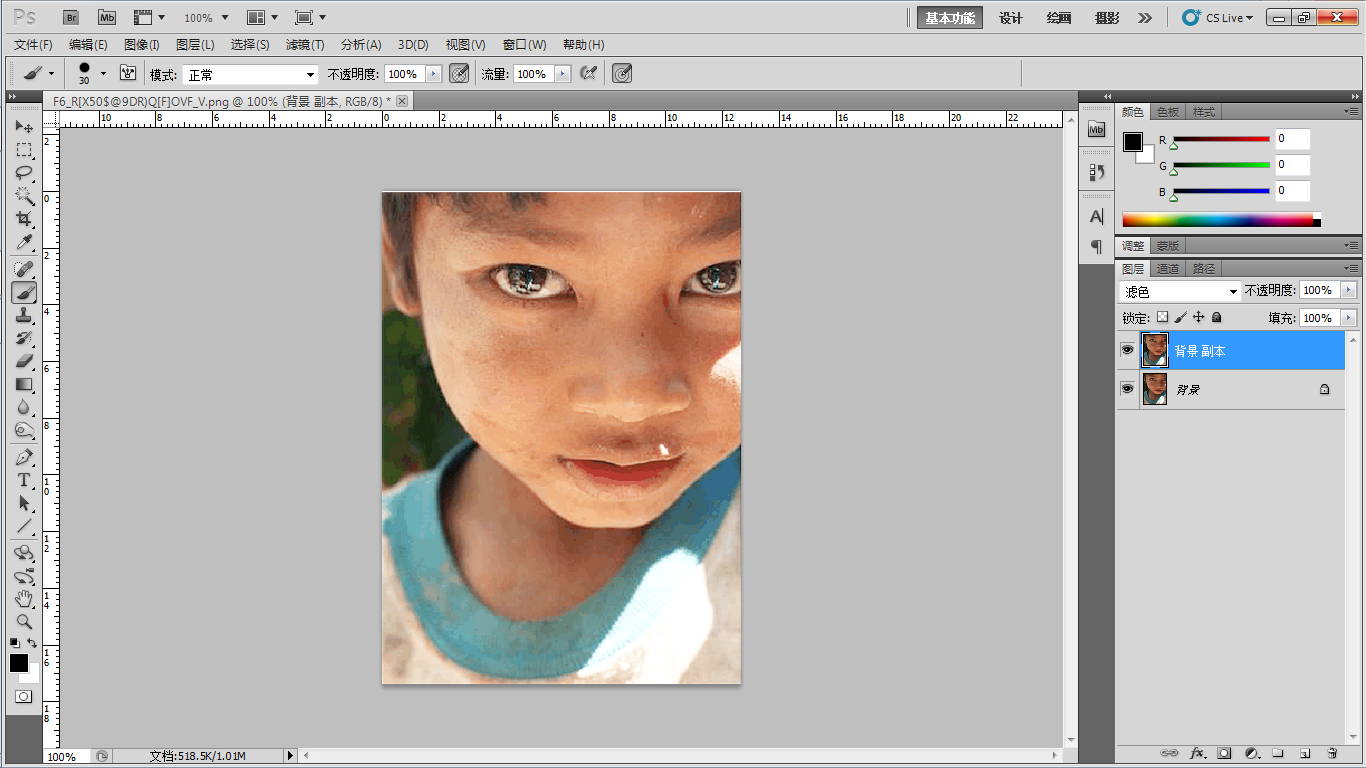Open the 滤镜(T) menu

305,45
